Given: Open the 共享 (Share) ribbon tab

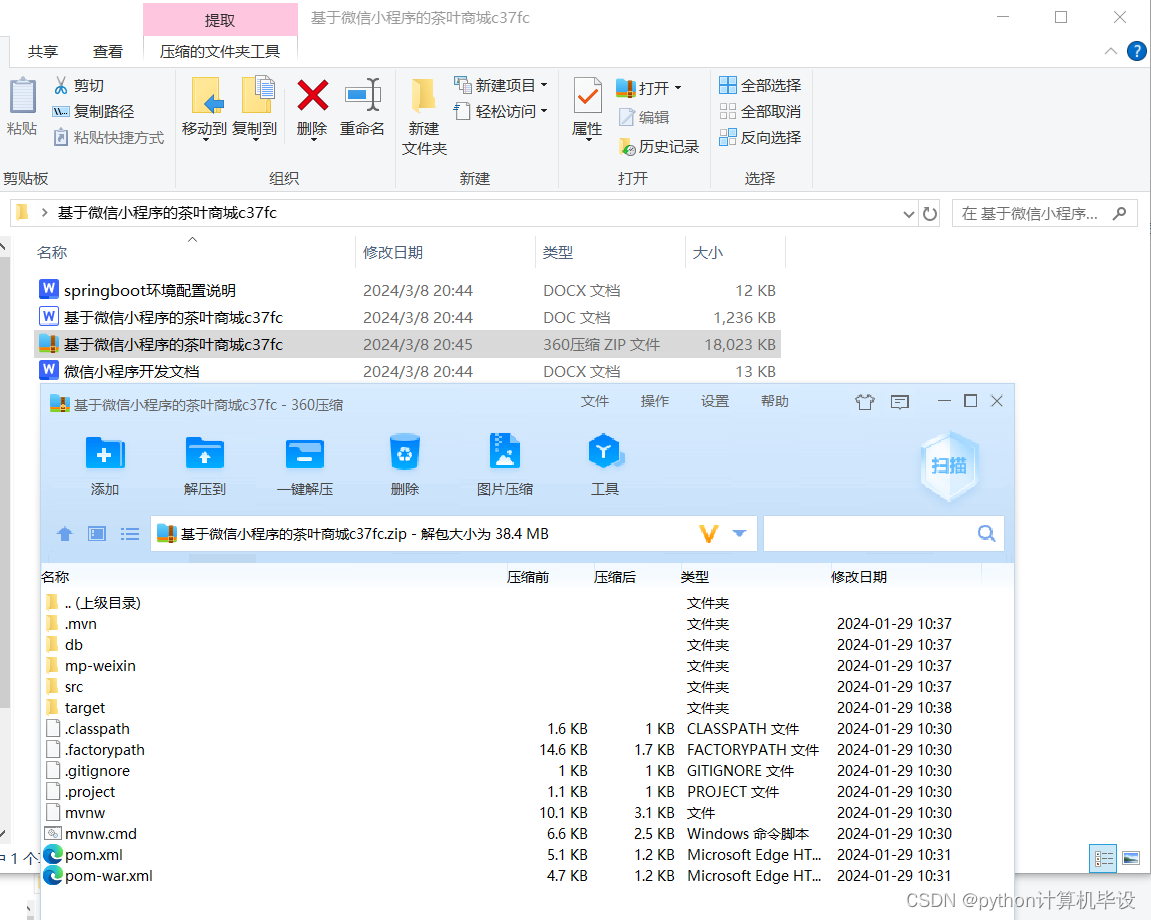Looking at the screenshot, I should coord(43,51).
